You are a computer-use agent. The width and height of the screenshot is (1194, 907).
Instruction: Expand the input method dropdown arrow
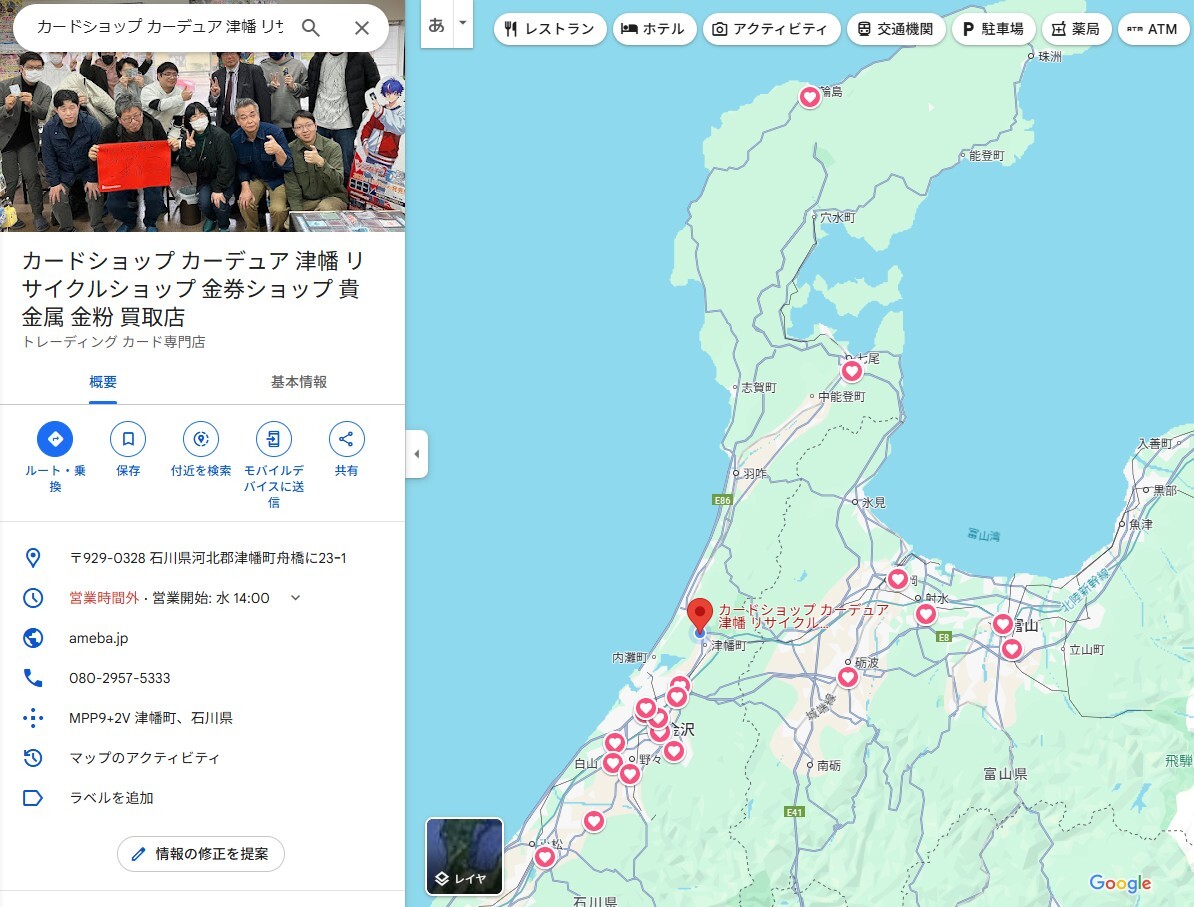coord(462,23)
